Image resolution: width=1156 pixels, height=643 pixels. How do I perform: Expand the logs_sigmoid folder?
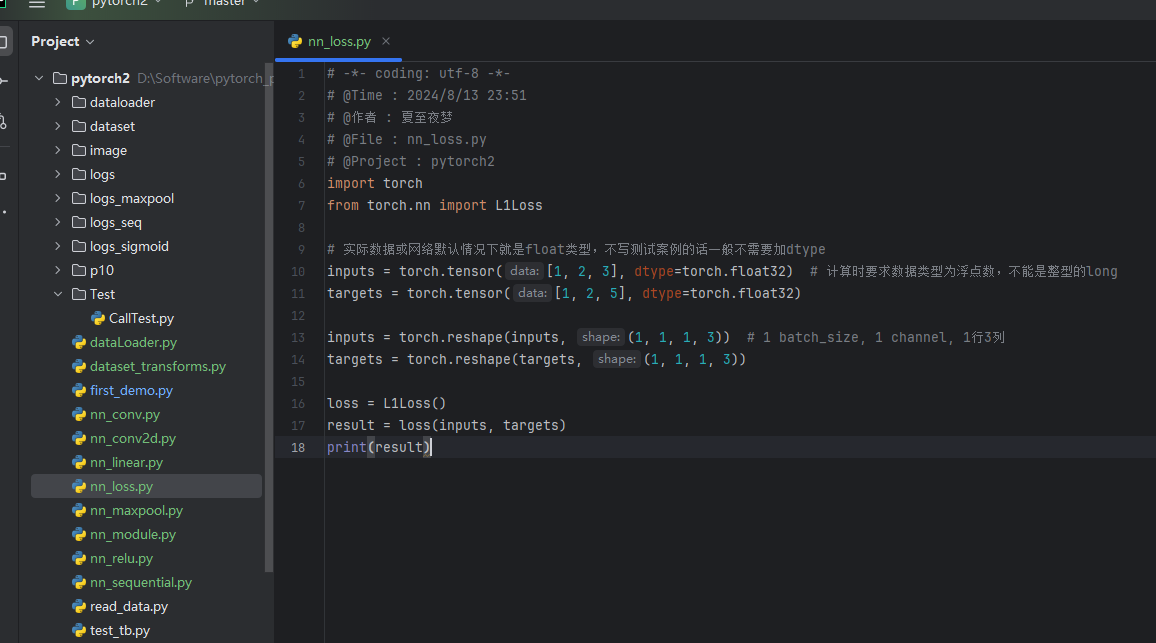(x=58, y=246)
